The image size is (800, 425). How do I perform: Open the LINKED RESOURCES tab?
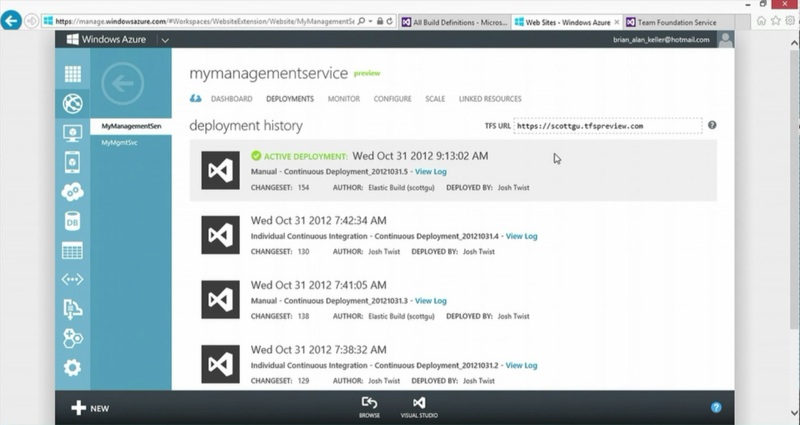click(x=490, y=98)
